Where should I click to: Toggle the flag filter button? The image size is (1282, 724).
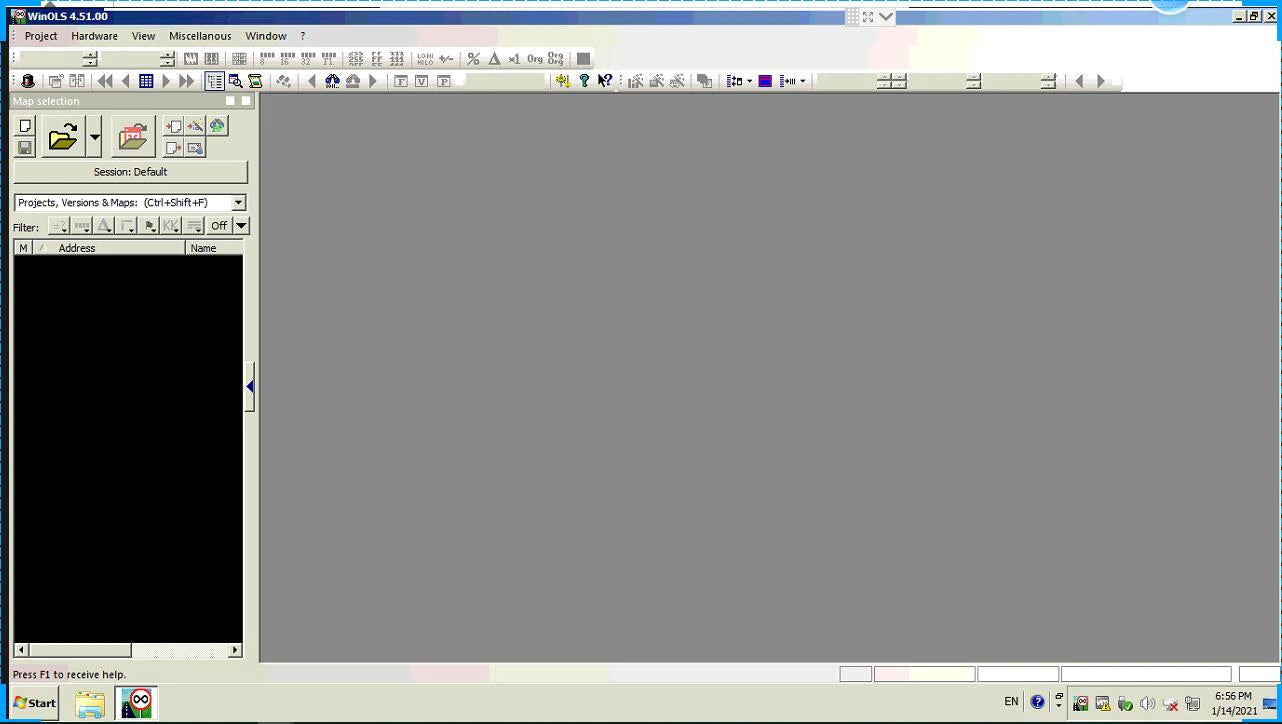point(149,226)
